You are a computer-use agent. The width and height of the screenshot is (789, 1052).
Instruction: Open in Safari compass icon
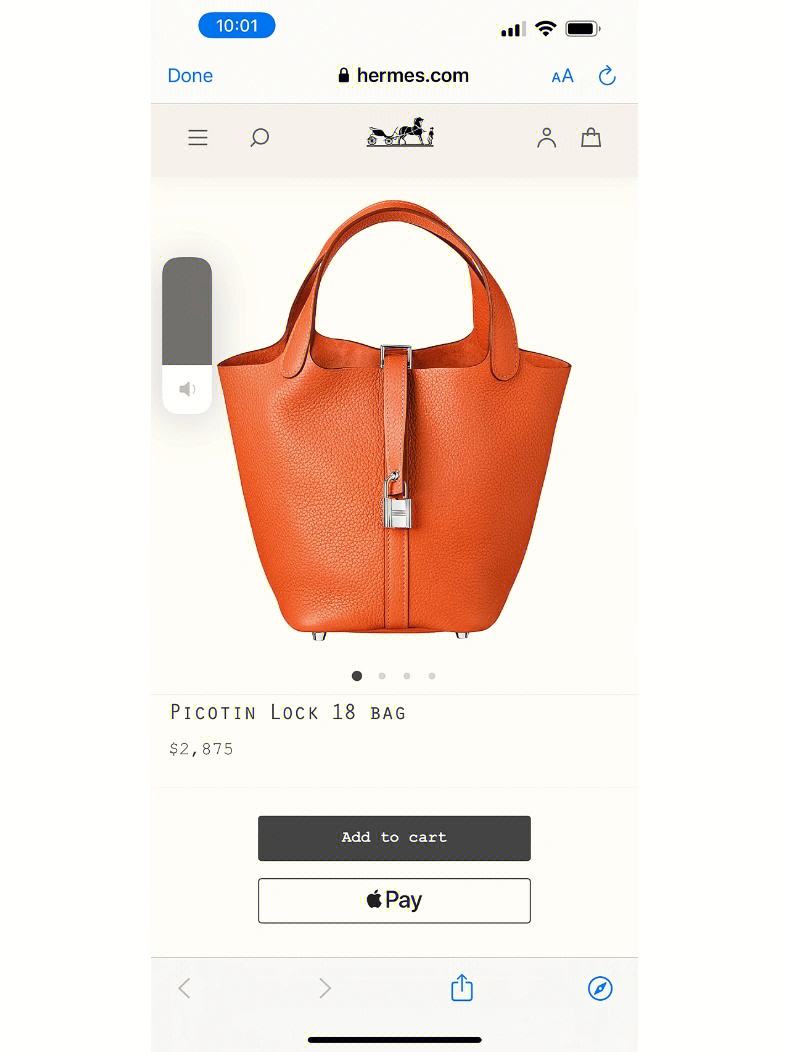(600, 988)
